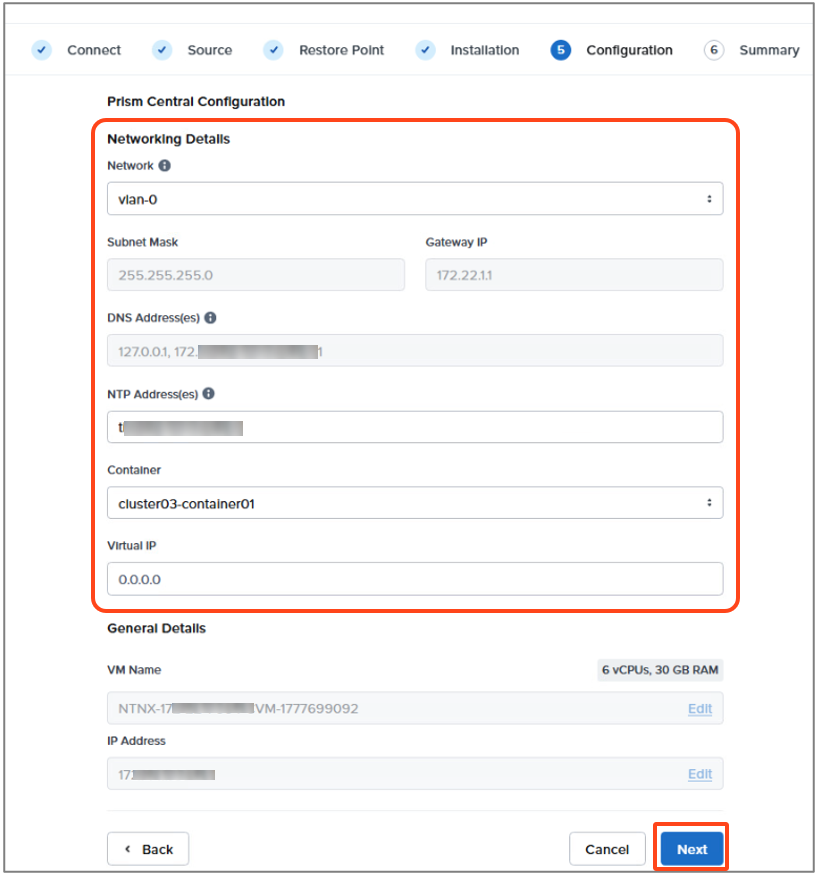Click the 'Container' label

(134, 470)
